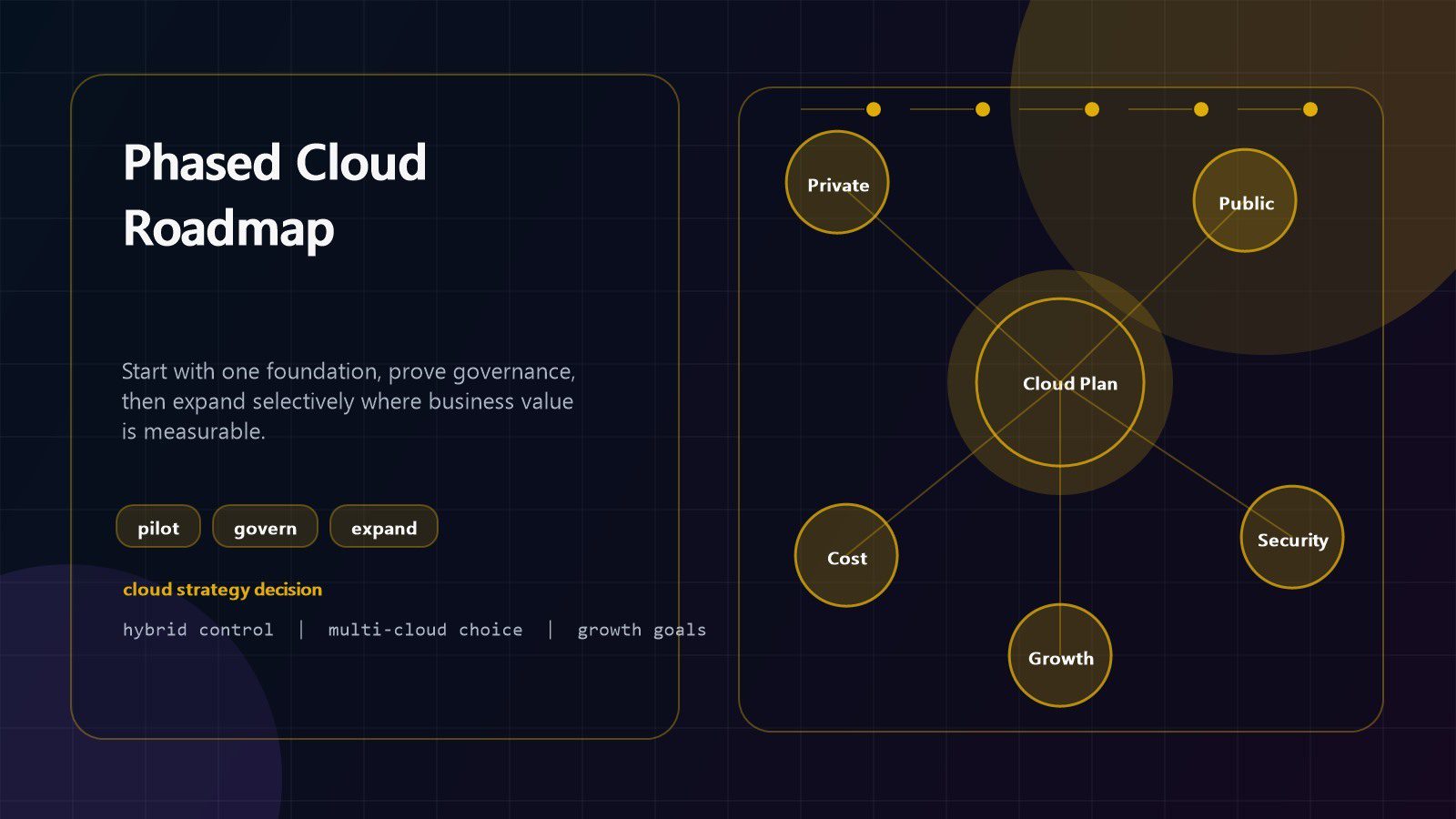Click the paragraph starting 'Start with one foundation'
1456x819 pixels.
(349, 401)
